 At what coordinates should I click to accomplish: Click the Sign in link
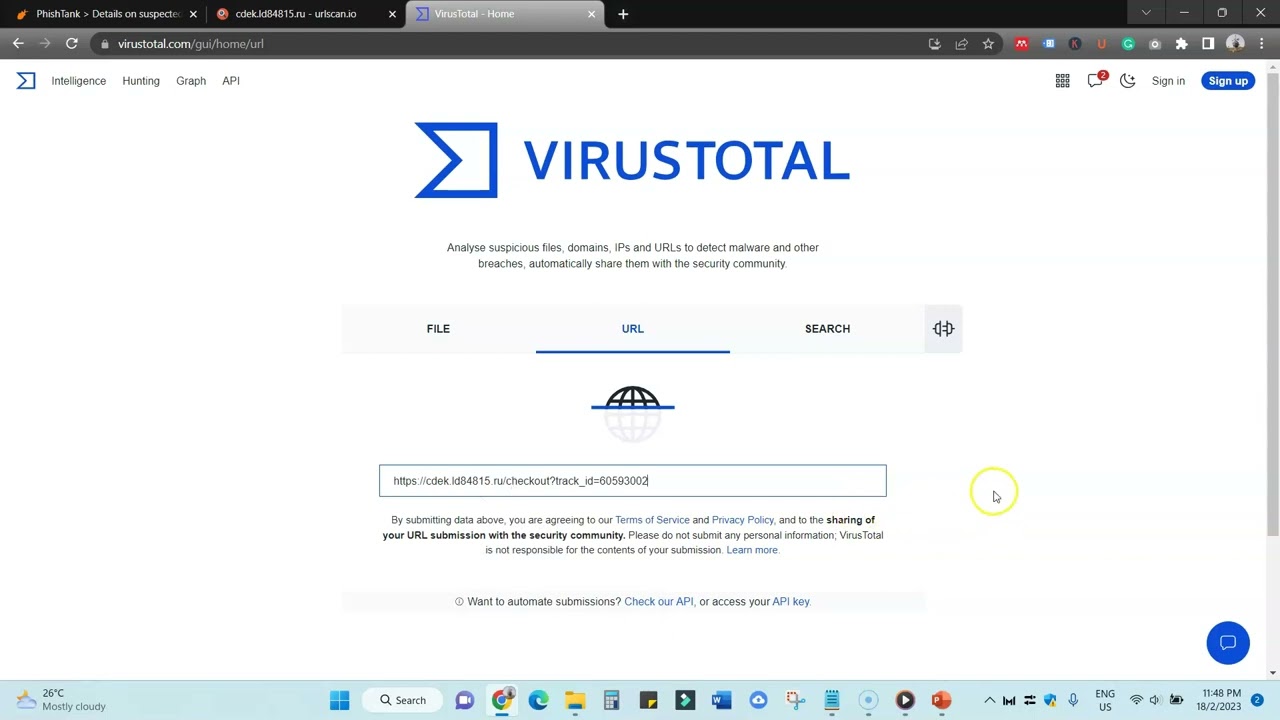point(1168,81)
